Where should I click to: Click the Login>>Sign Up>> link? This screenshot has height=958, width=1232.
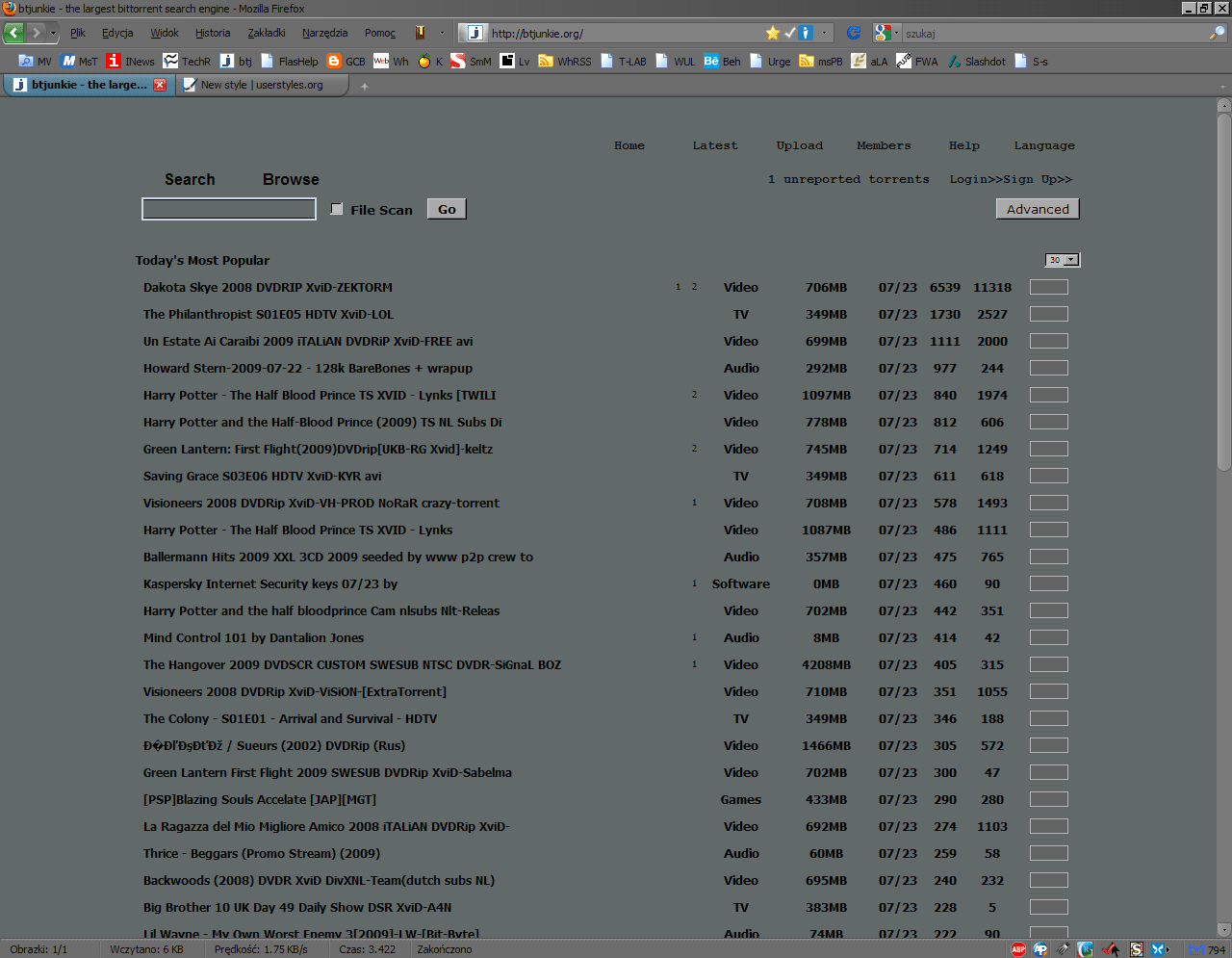tap(1011, 179)
